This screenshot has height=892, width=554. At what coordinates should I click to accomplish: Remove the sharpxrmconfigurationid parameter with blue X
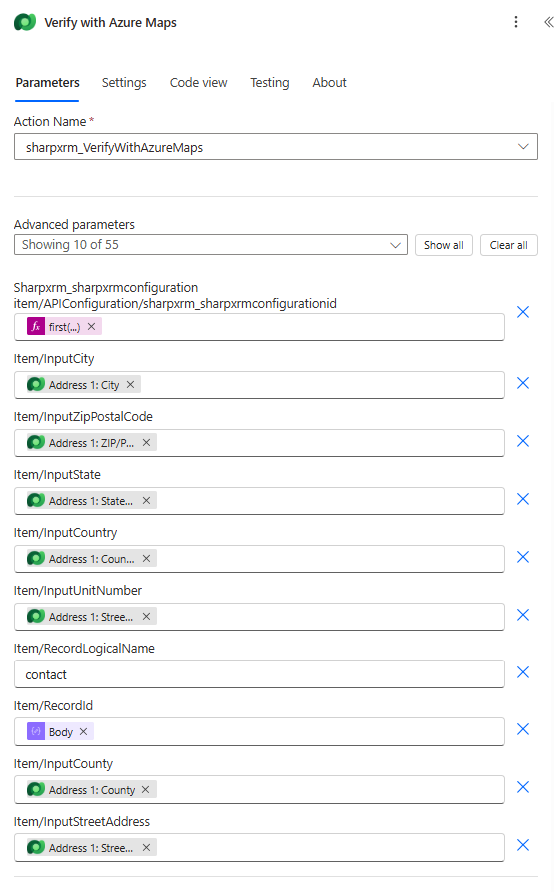coord(523,312)
